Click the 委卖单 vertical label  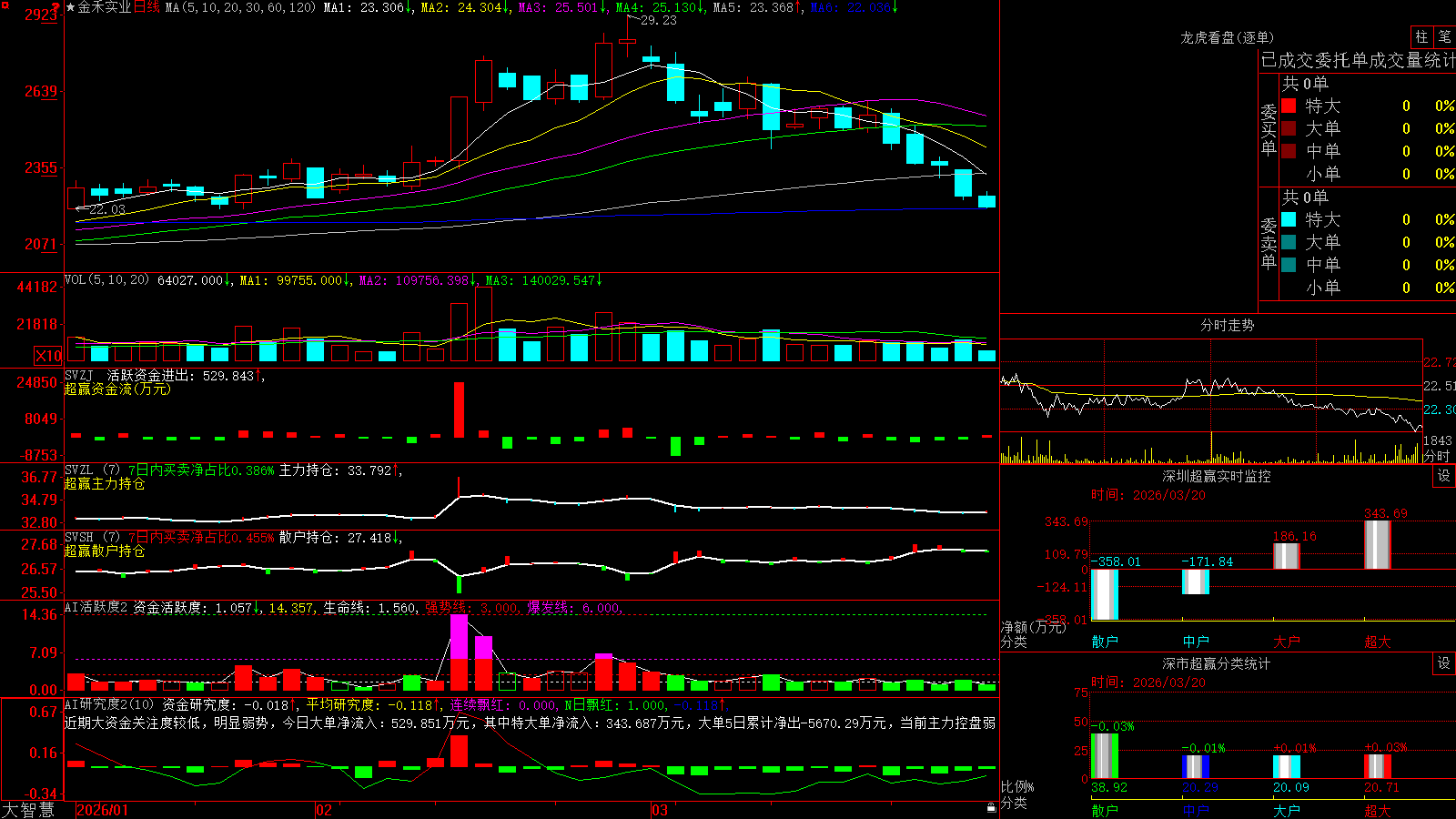click(1269, 243)
